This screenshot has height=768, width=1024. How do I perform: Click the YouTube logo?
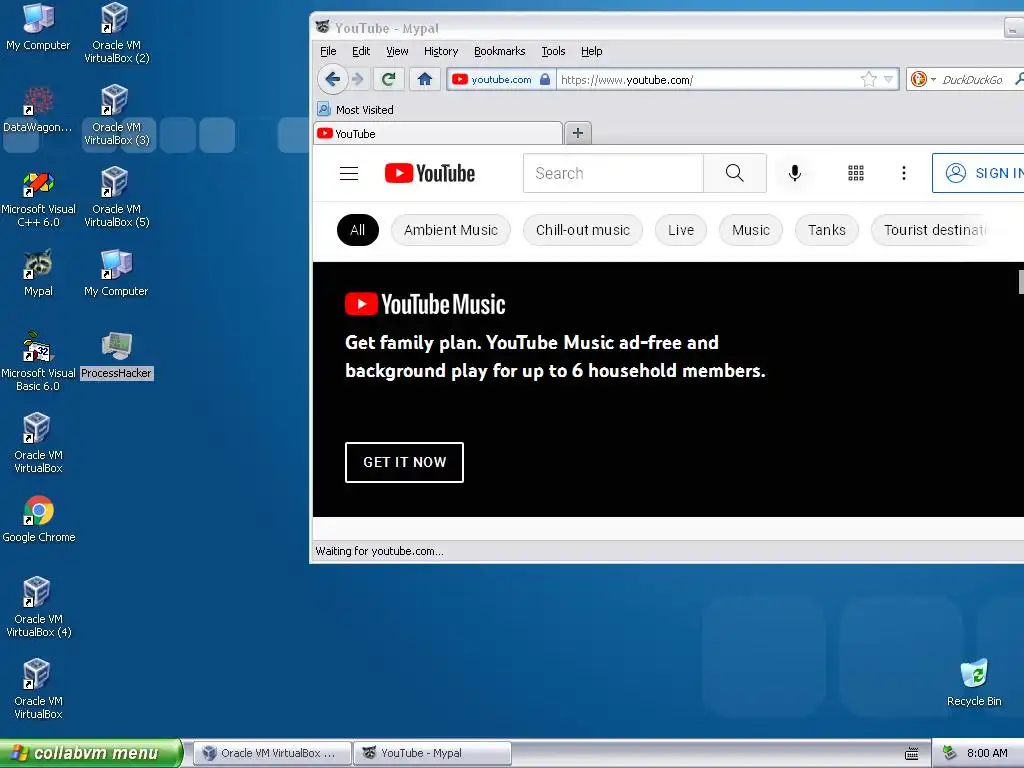[430, 173]
